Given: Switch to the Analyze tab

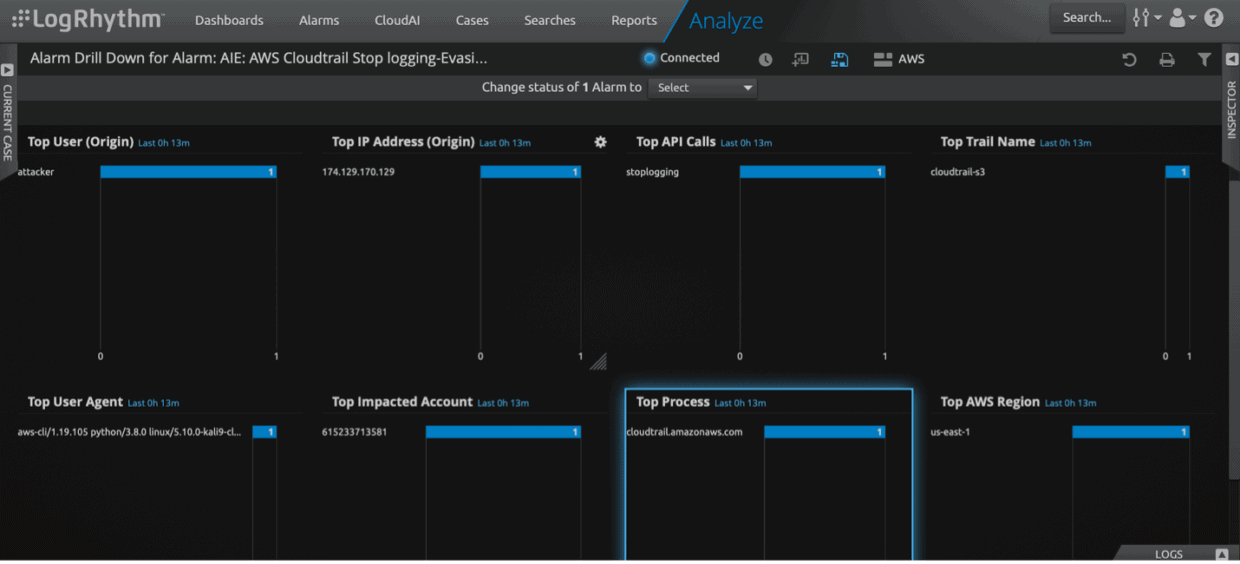Looking at the screenshot, I should pos(726,20).
